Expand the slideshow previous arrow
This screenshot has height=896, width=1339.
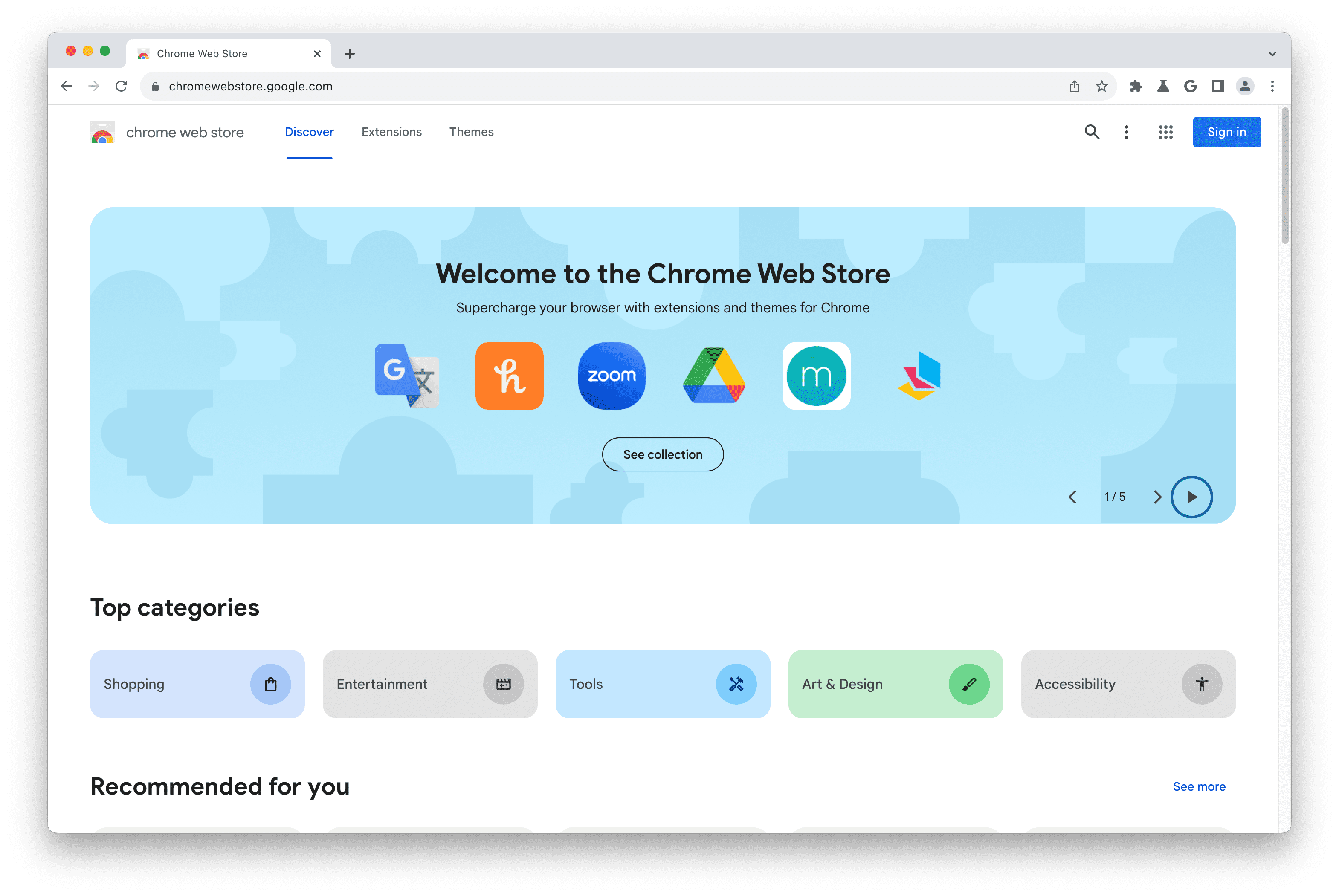point(1074,497)
